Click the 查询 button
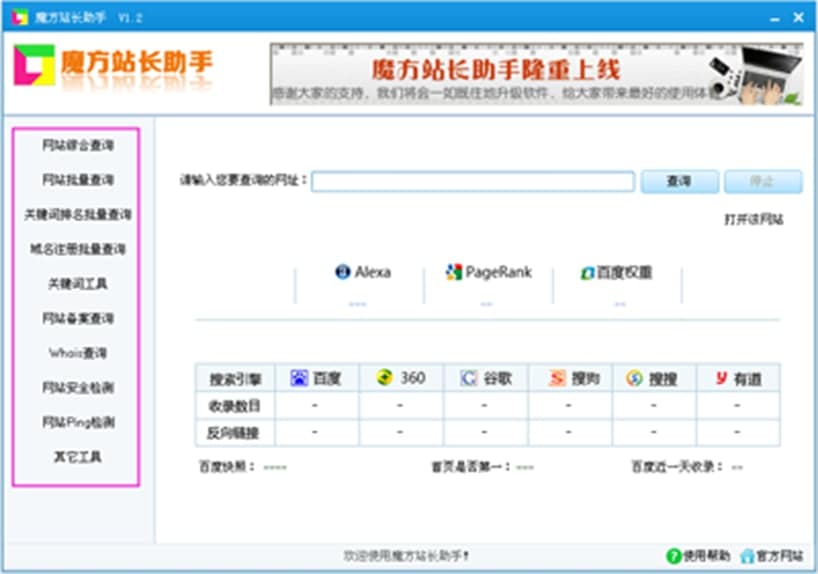The width and height of the screenshot is (818, 574). (679, 182)
